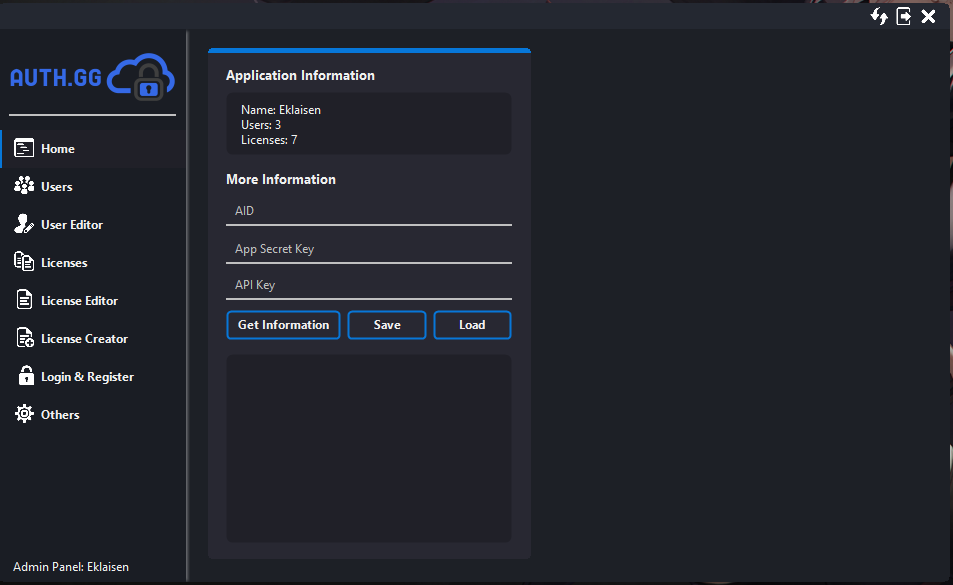Open the License Editor icon
The width and height of the screenshot is (953, 585).
pyautogui.click(x=22, y=300)
